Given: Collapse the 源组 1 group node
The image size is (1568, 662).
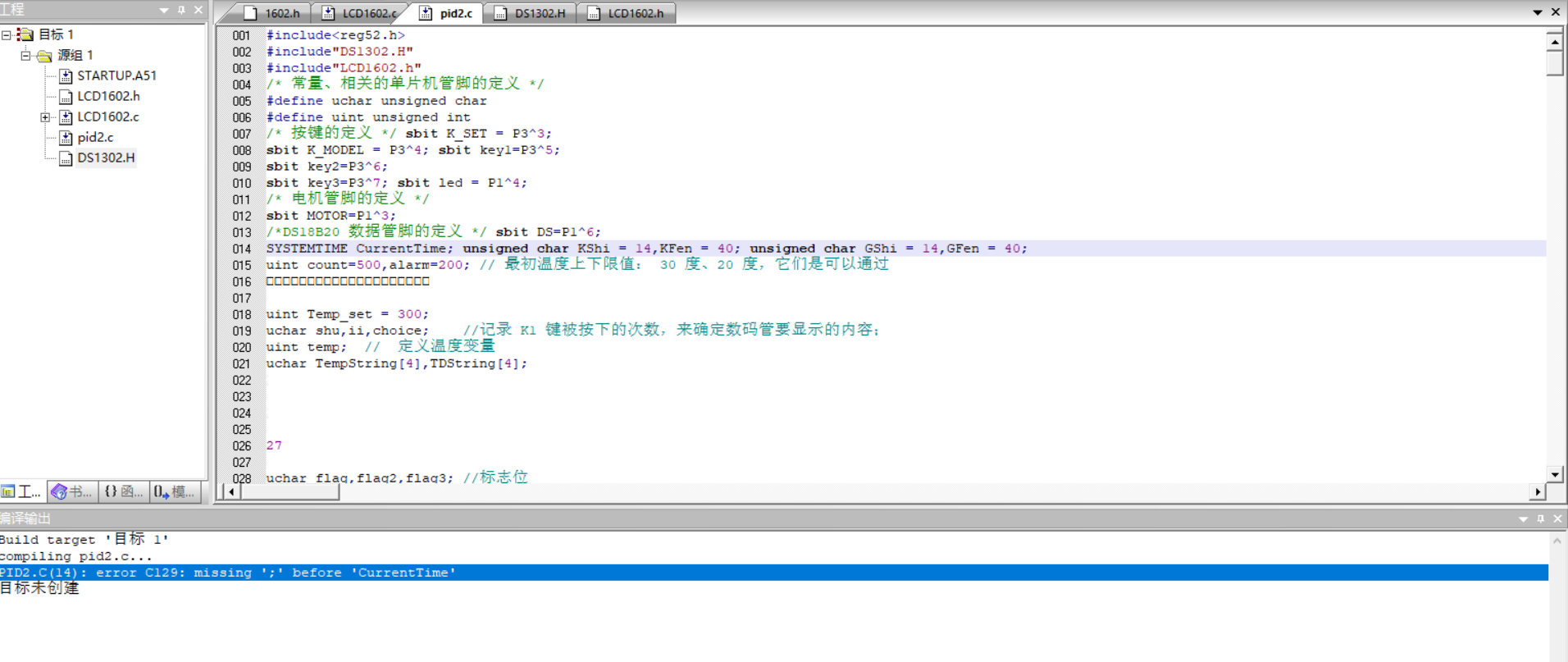Looking at the screenshot, I should [26, 55].
